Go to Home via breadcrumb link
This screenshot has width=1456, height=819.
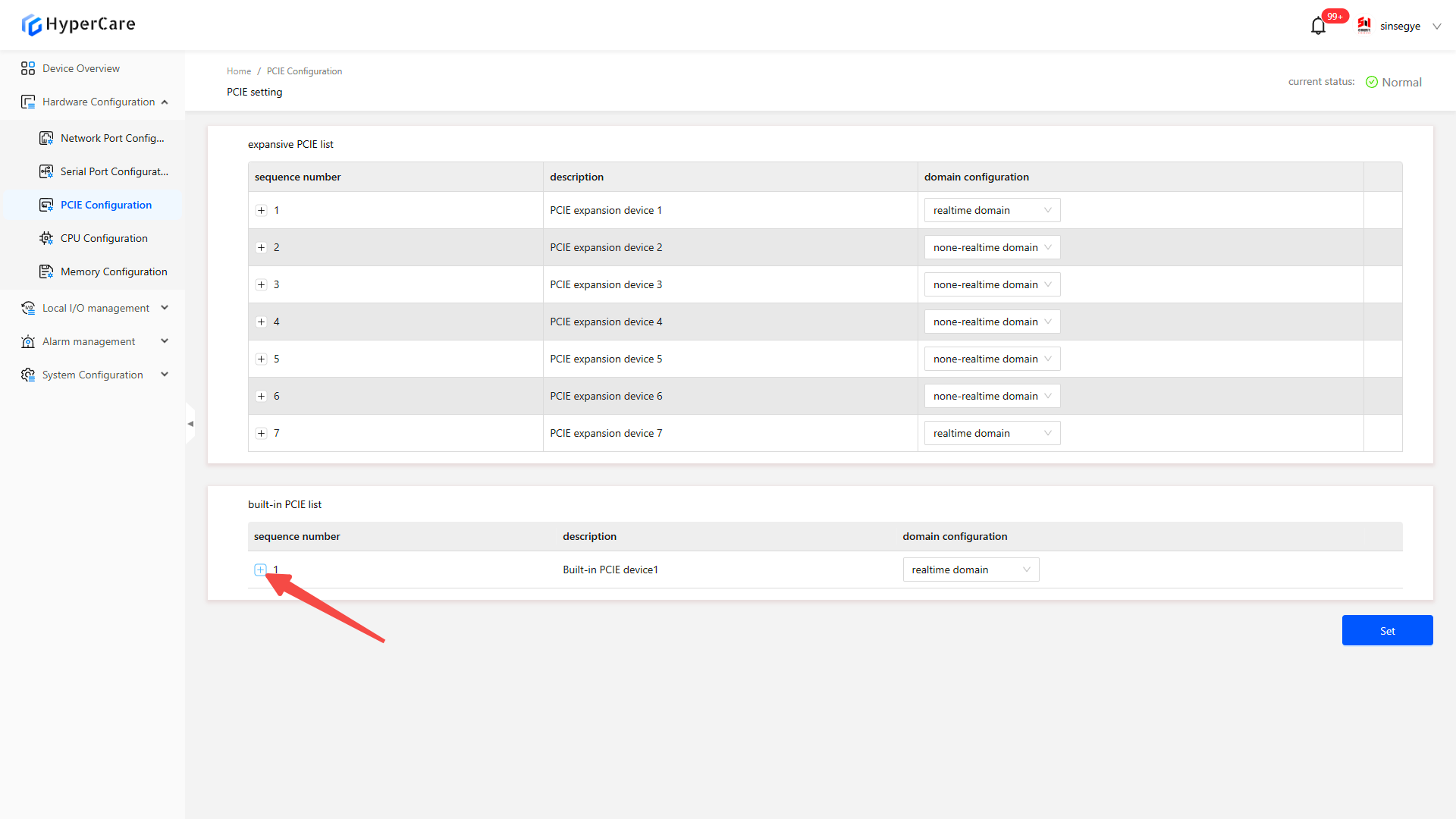tap(239, 71)
